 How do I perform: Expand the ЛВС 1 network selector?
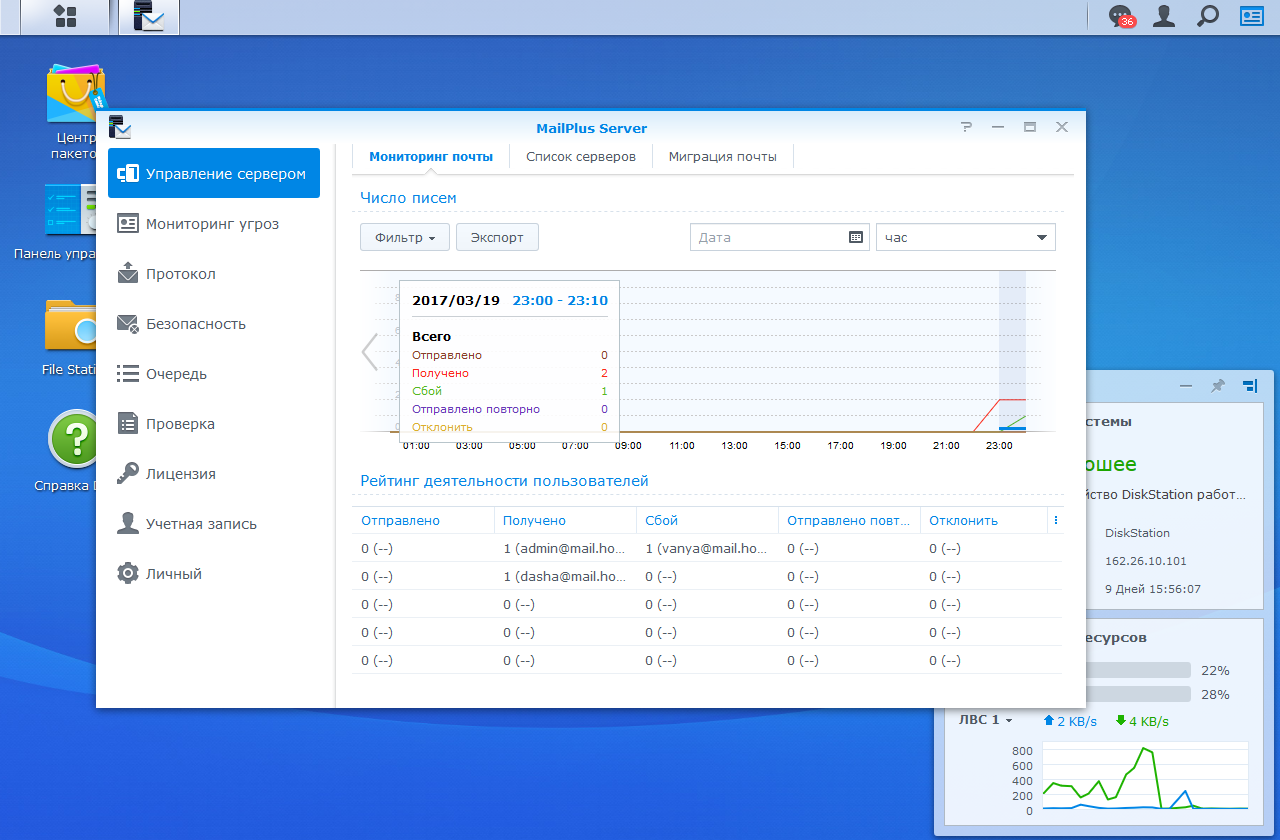[x=986, y=721]
